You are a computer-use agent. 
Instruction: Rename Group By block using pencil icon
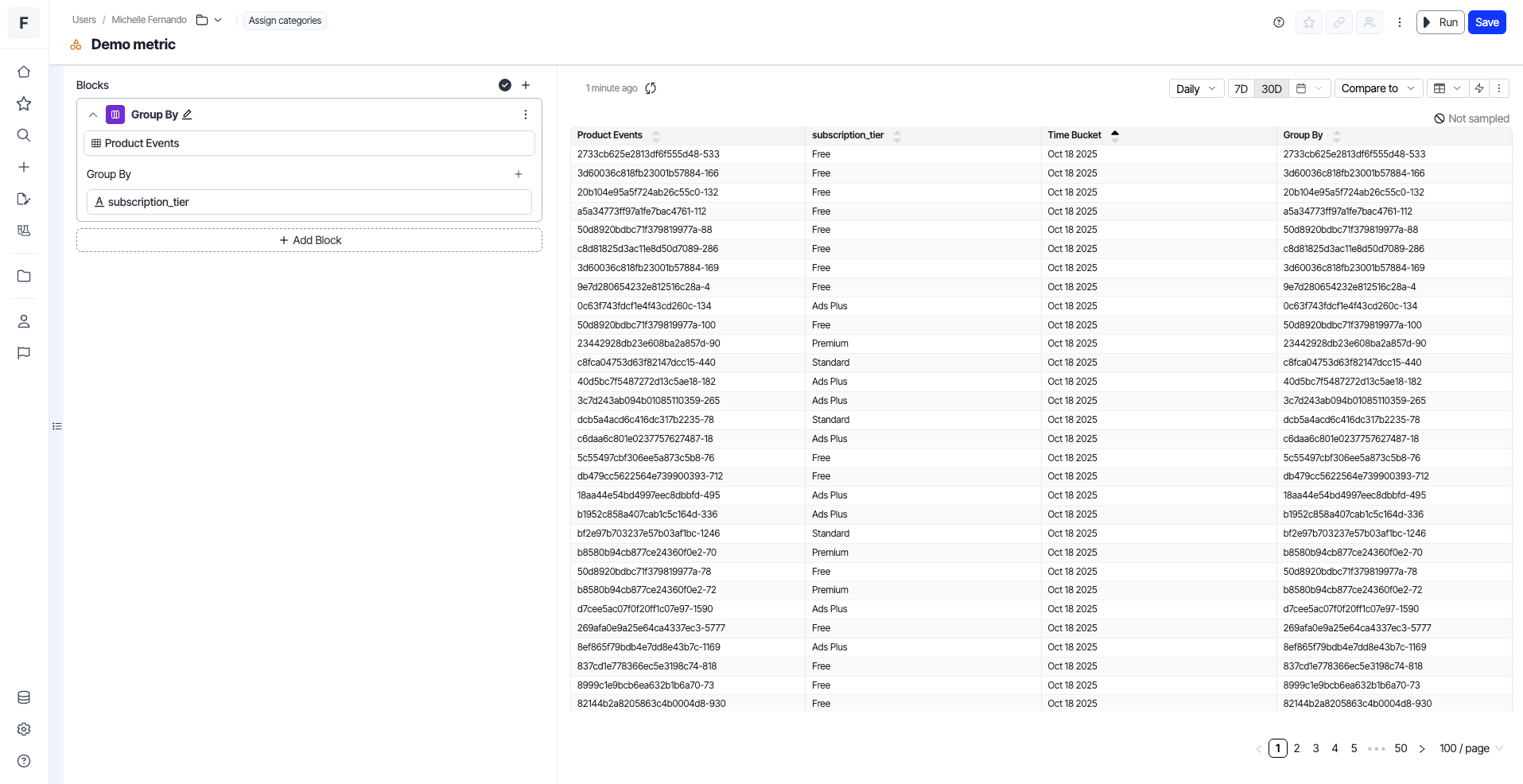coord(188,114)
